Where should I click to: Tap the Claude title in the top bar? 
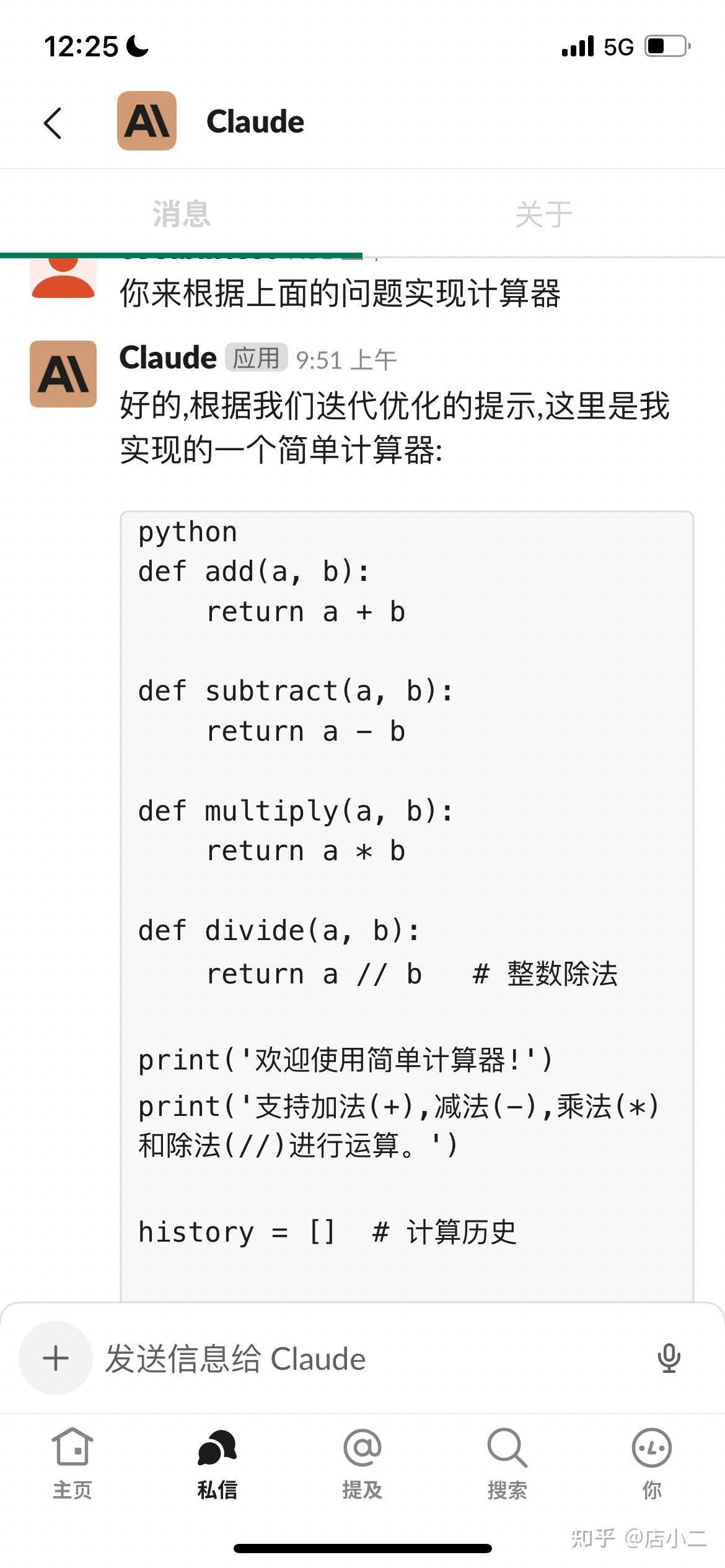(255, 121)
